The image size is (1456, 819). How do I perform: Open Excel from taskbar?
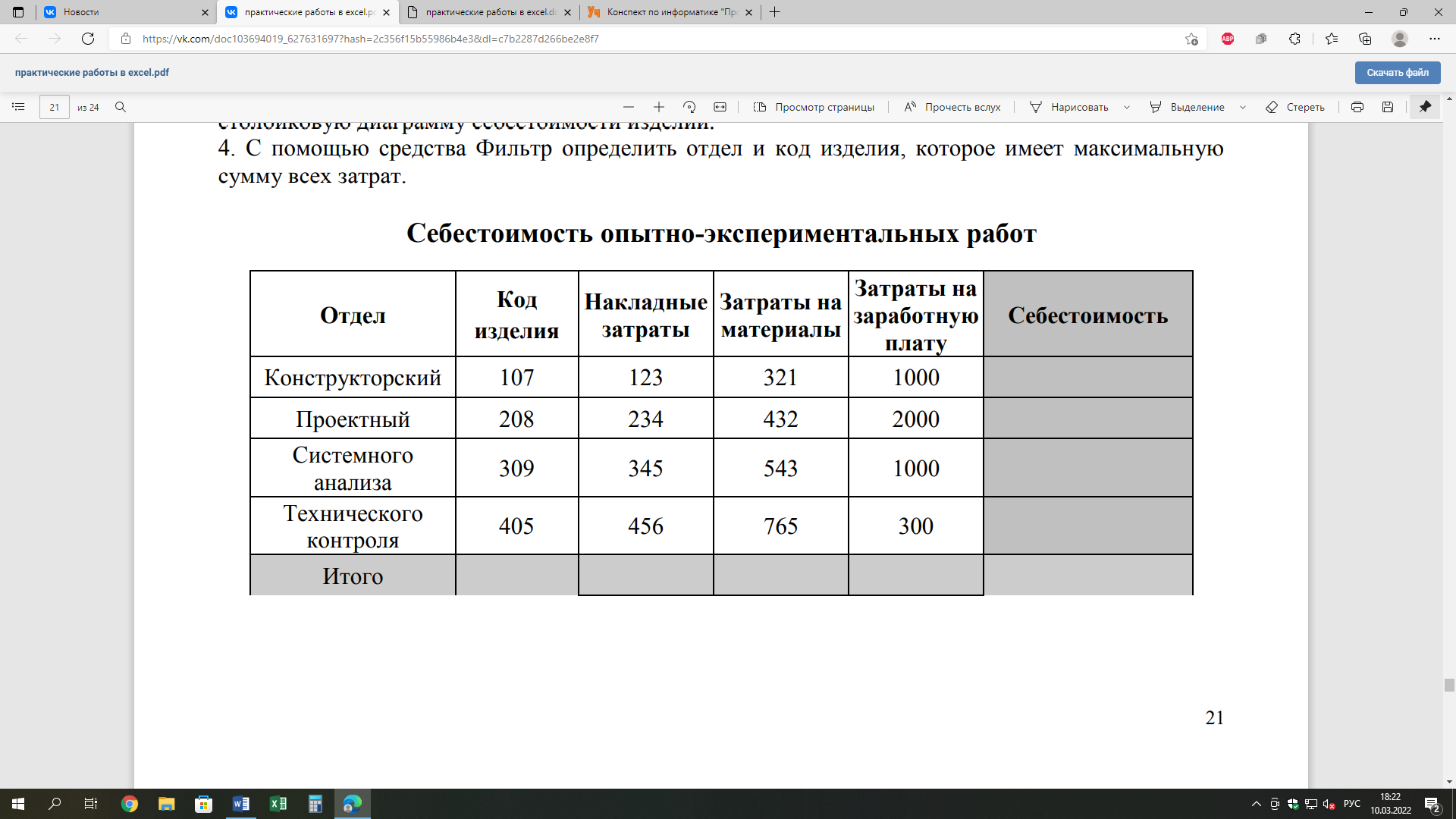pos(278,804)
